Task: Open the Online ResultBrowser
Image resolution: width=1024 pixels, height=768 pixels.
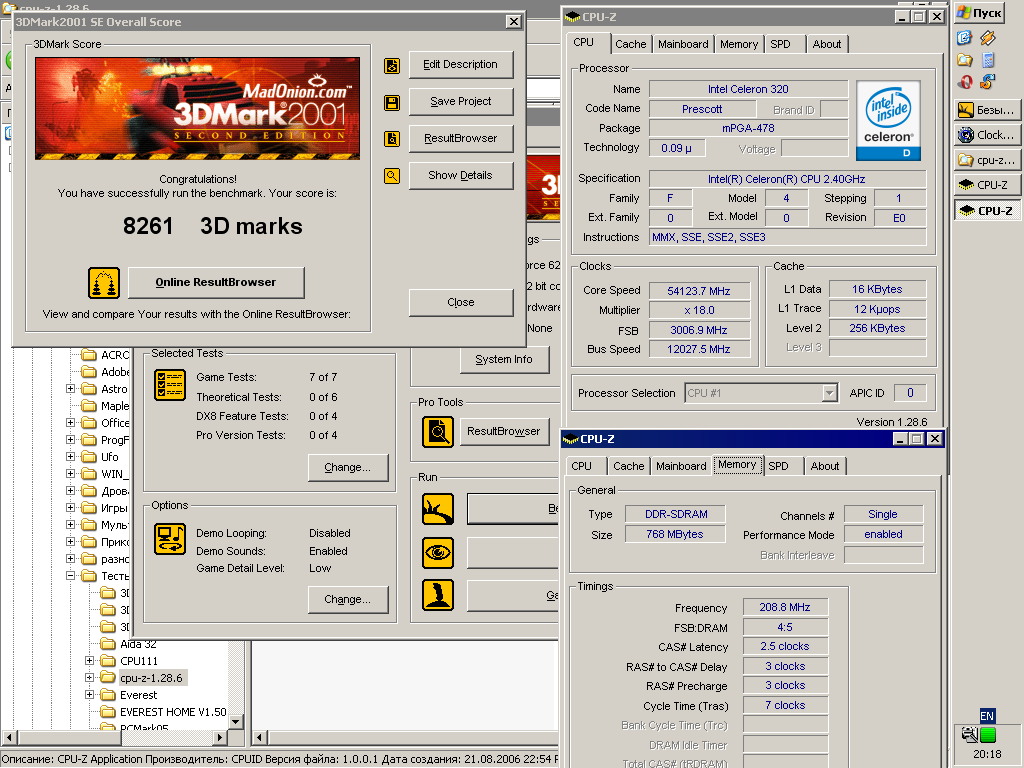Action: (216, 283)
